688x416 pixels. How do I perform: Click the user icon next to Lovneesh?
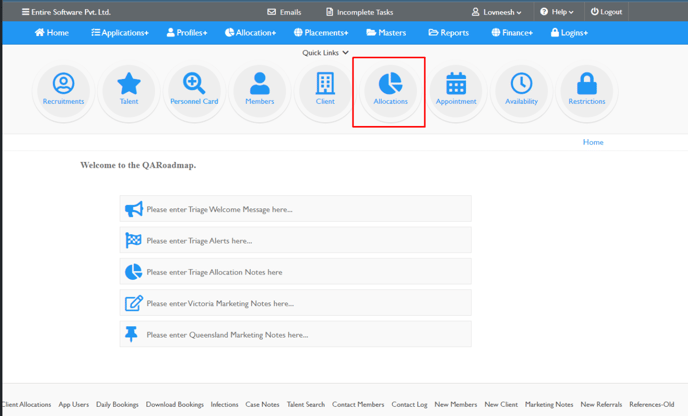tap(475, 12)
